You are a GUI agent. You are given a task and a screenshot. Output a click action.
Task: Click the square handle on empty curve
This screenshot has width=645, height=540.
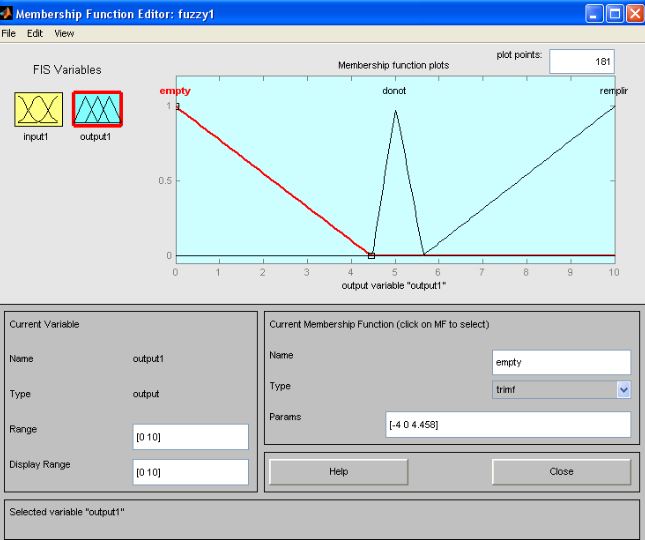pyautogui.click(x=372, y=255)
